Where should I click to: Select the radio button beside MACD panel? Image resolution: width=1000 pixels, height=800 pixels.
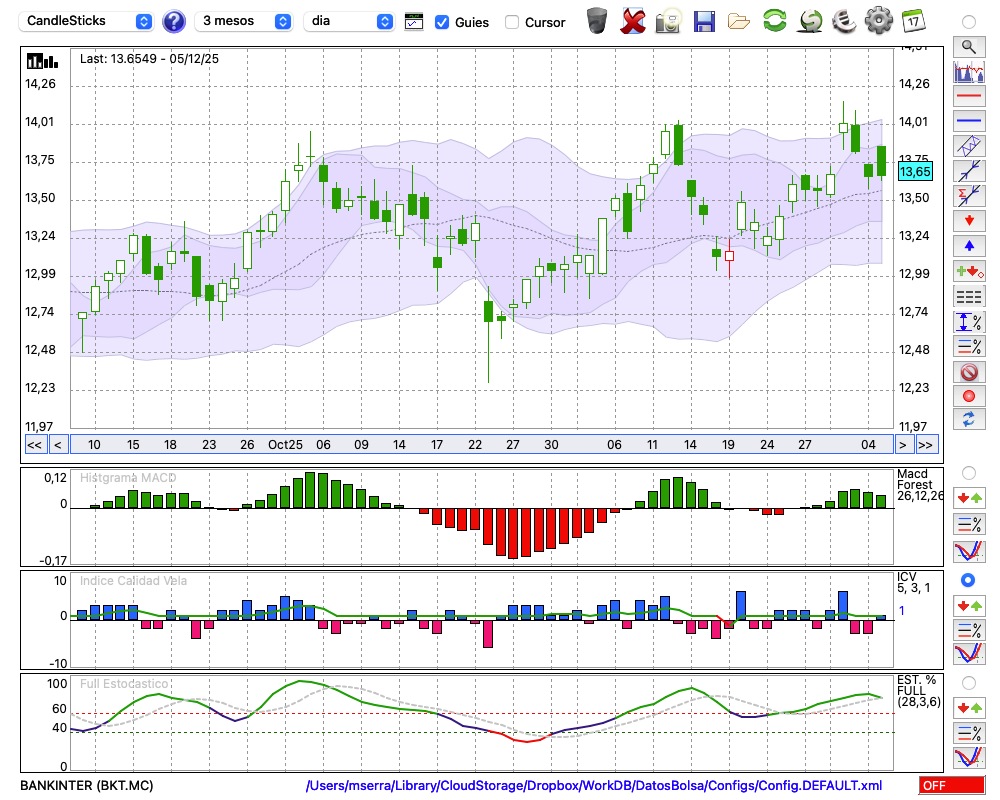coord(968,472)
